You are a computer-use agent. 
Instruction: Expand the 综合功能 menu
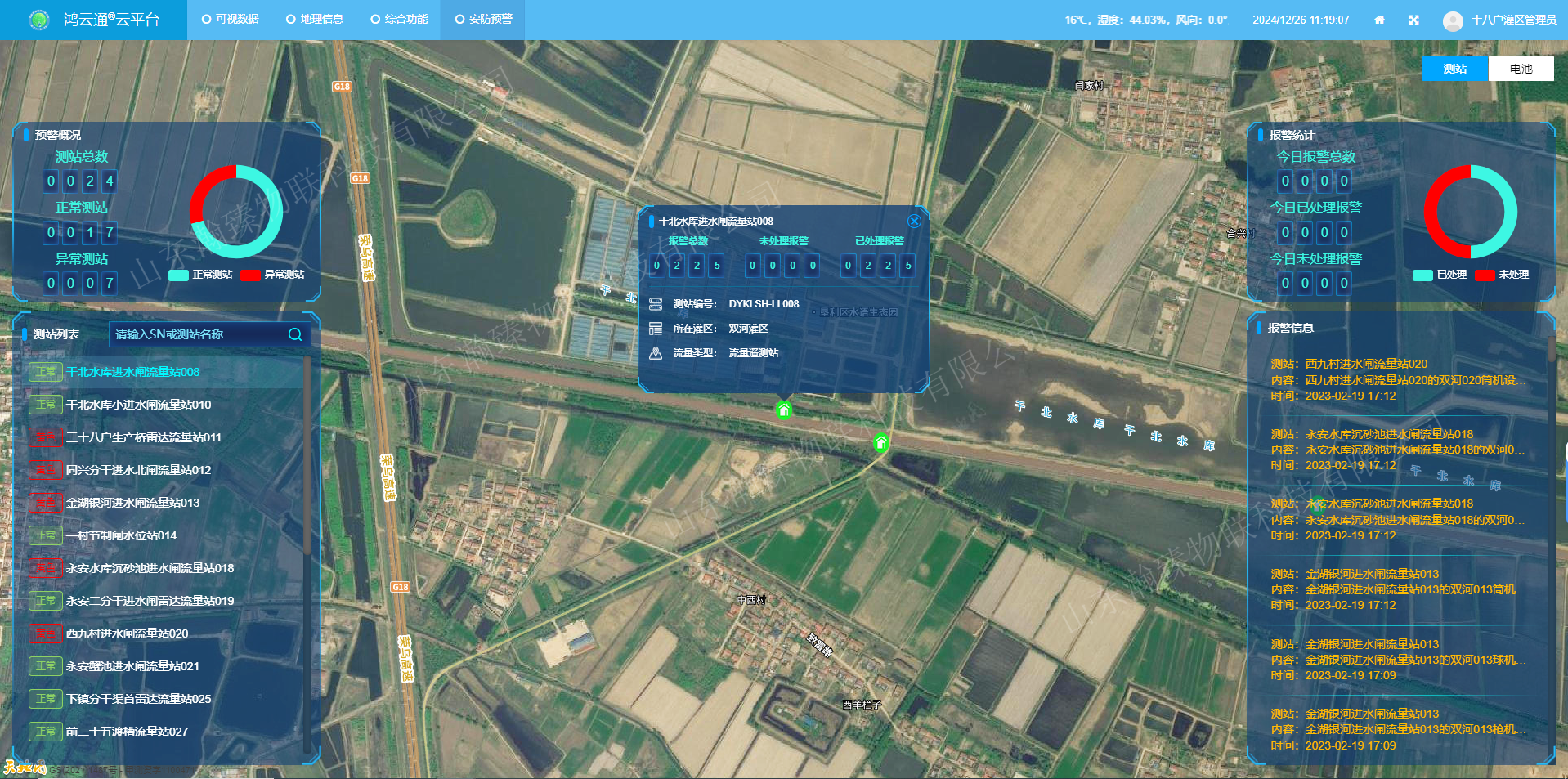coord(399,20)
